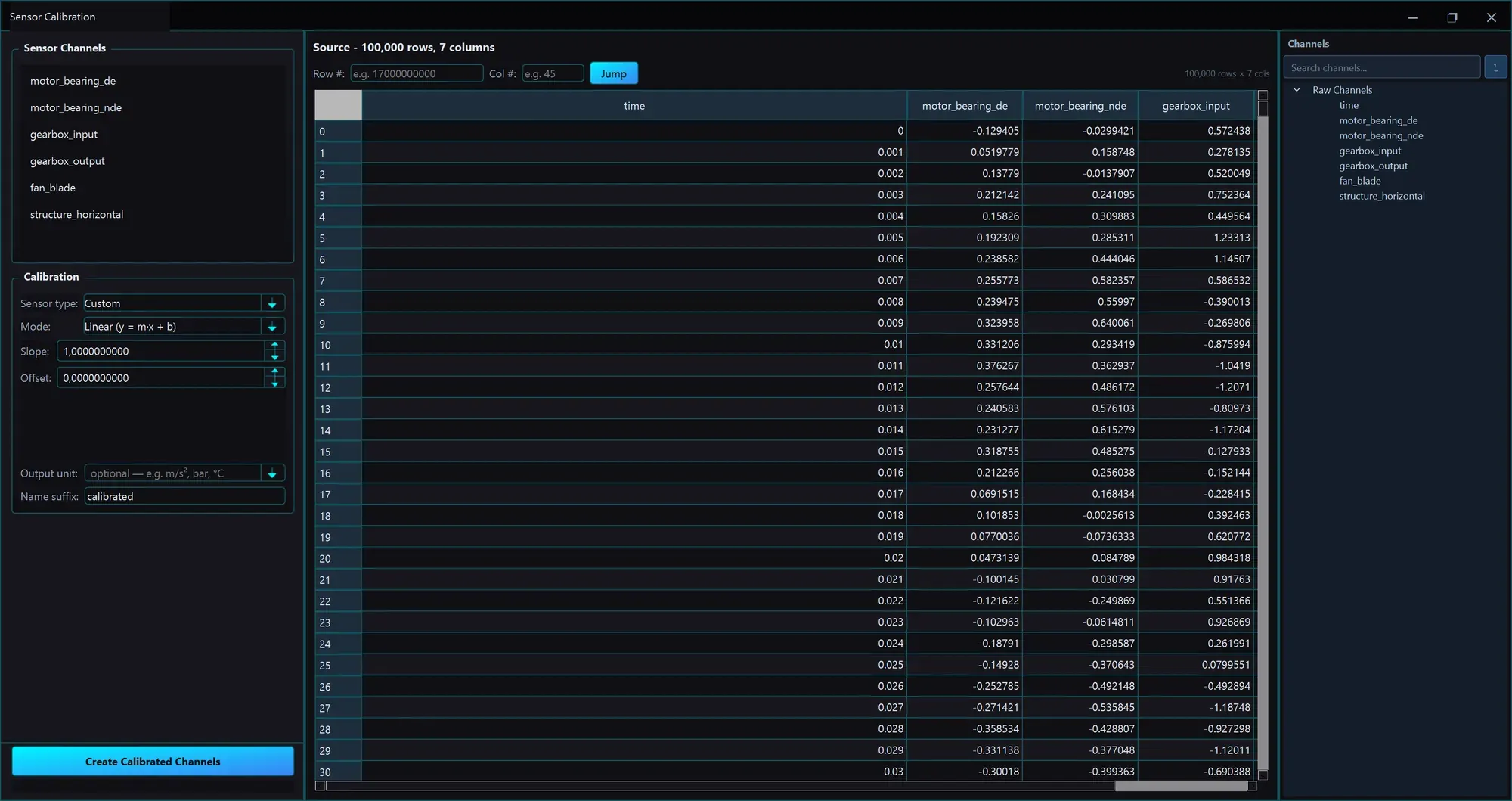The height and width of the screenshot is (801, 1512).
Task: Click the motor_bearing_de column header
Action: (965, 106)
